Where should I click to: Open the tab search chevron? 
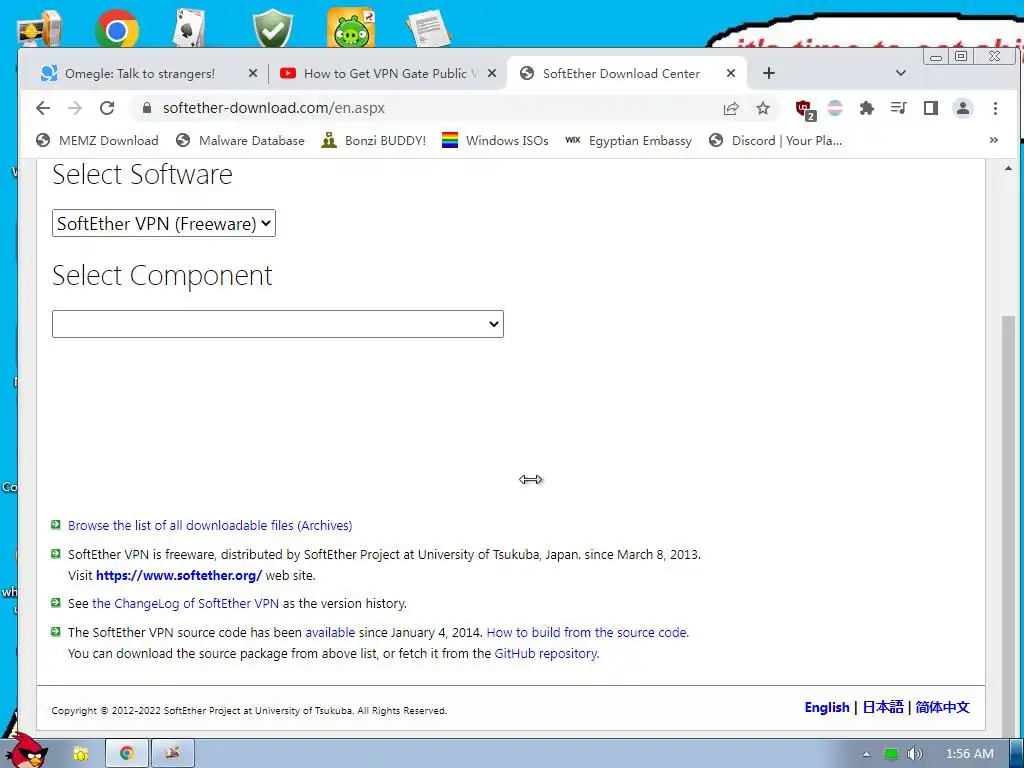(x=901, y=73)
